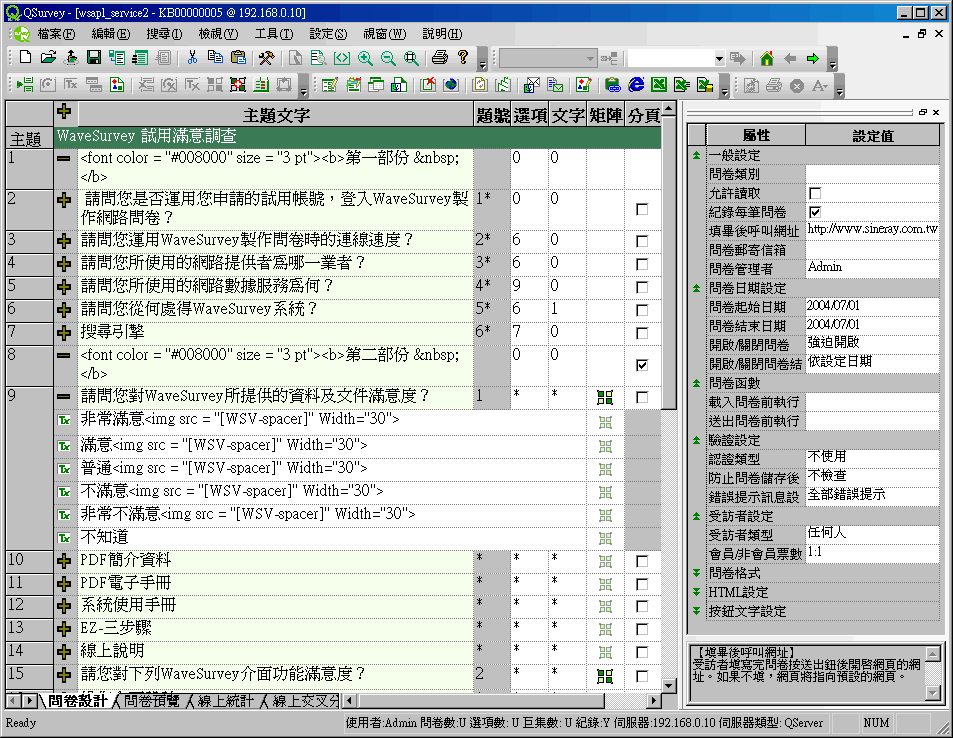953x738 pixels.
Task: Expand the PDF電子手冊 row
Action: tap(64, 584)
